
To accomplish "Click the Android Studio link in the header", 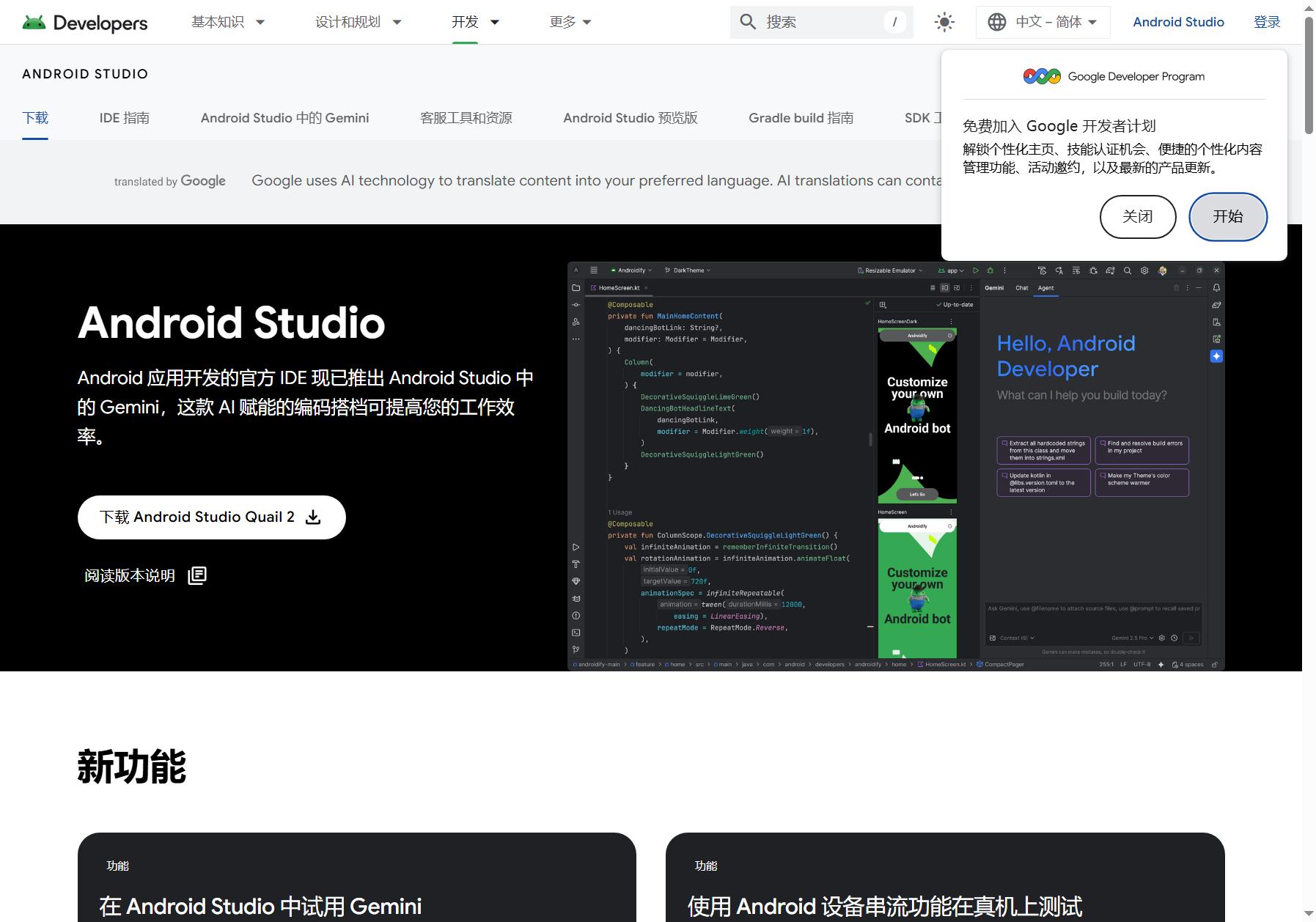I will coord(1178,22).
